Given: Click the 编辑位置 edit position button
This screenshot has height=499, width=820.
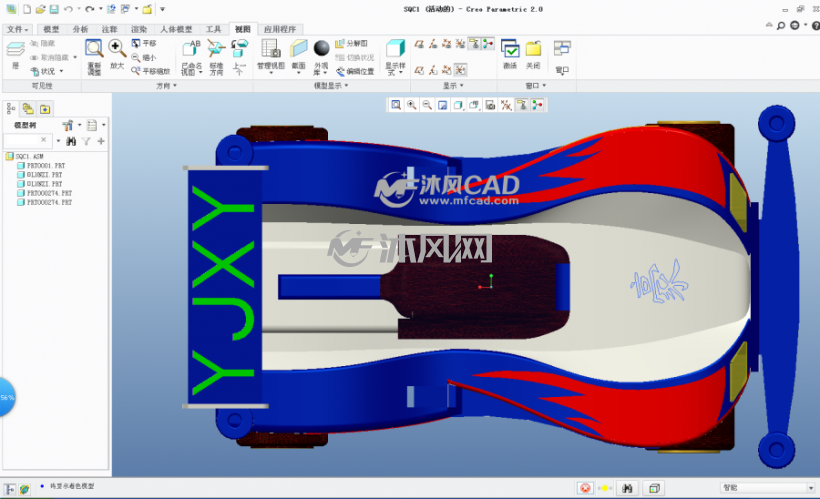Looking at the screenshot, I should pyautogui.click(x=355, y=71).
